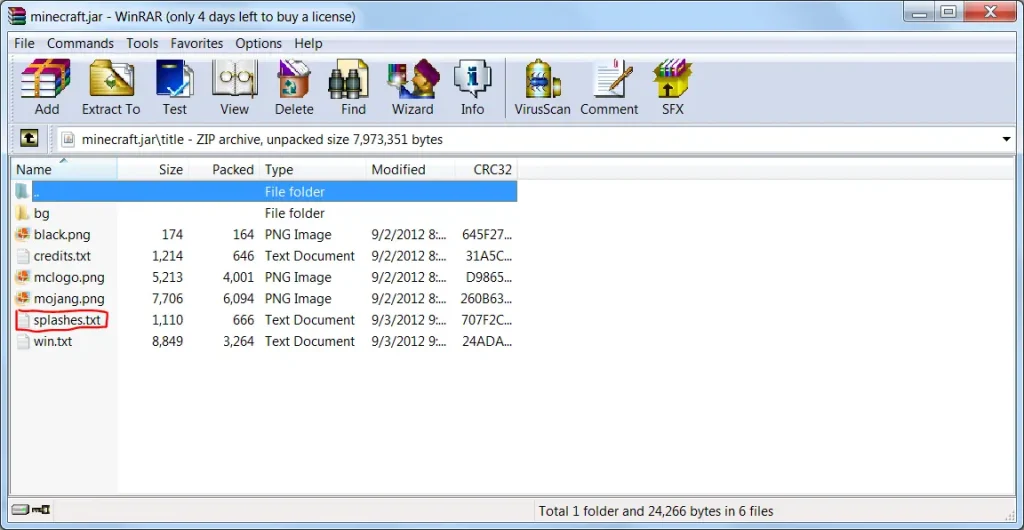Open the File menu
The width and height of the screenshot is (1024, 530).
(x=24, y=44)
